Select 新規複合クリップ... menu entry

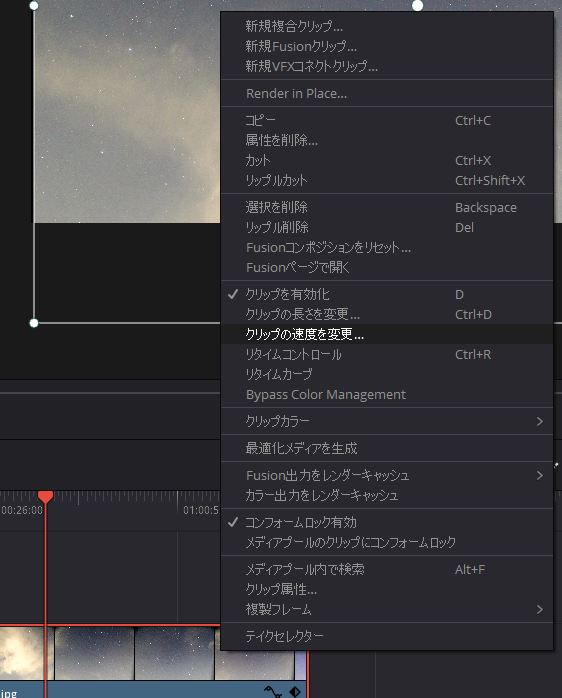point(387,26)
